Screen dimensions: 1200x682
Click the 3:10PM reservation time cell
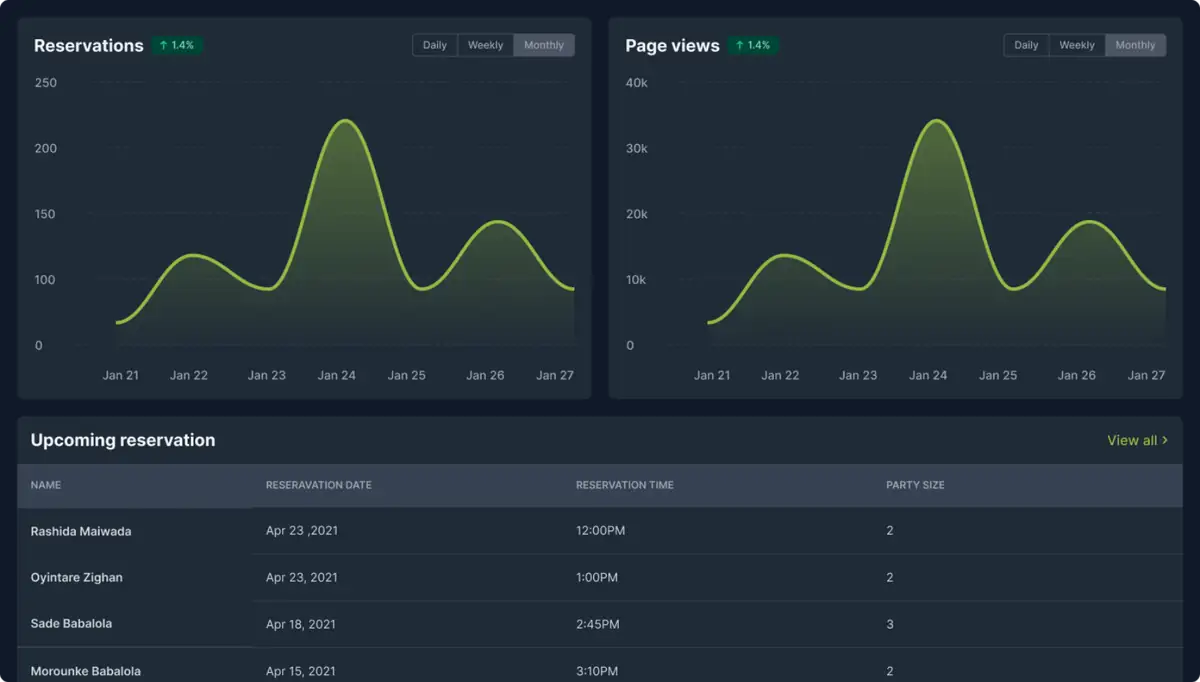pyautogui.click(x=597, y=671)
